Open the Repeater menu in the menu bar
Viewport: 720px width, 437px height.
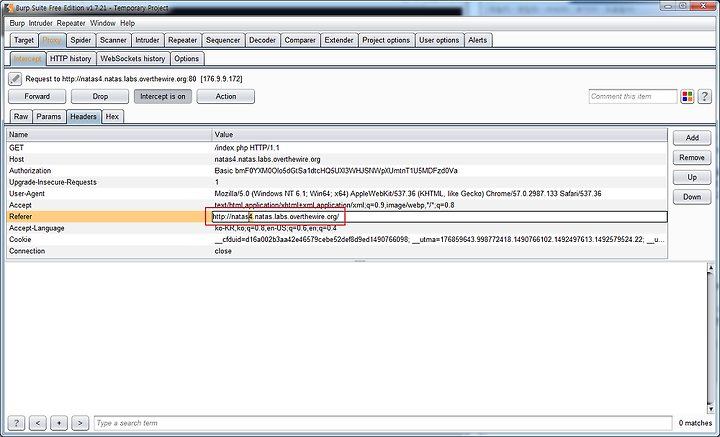[x=71, y=23]
